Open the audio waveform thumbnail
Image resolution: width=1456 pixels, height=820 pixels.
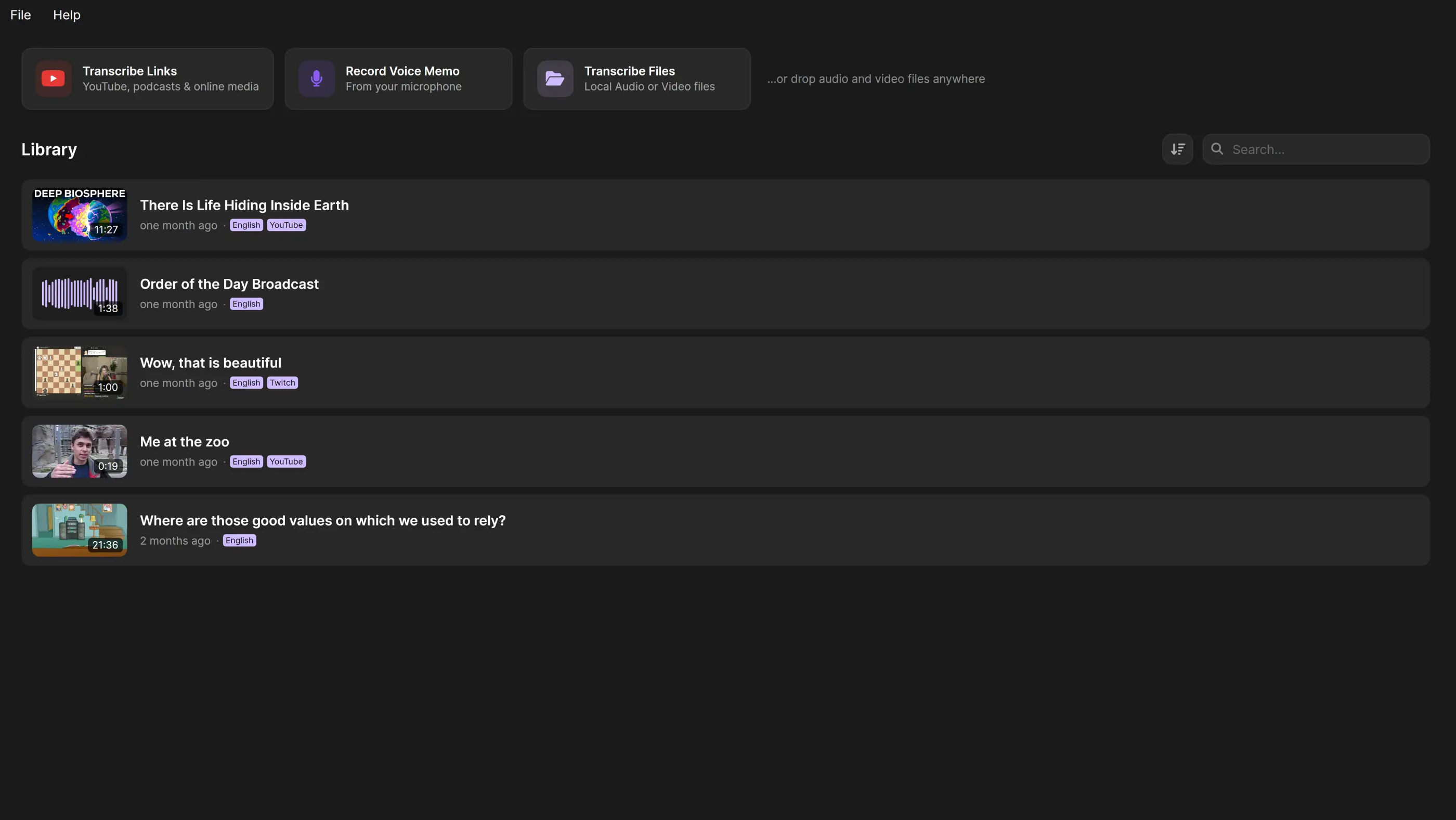[80, 293]
